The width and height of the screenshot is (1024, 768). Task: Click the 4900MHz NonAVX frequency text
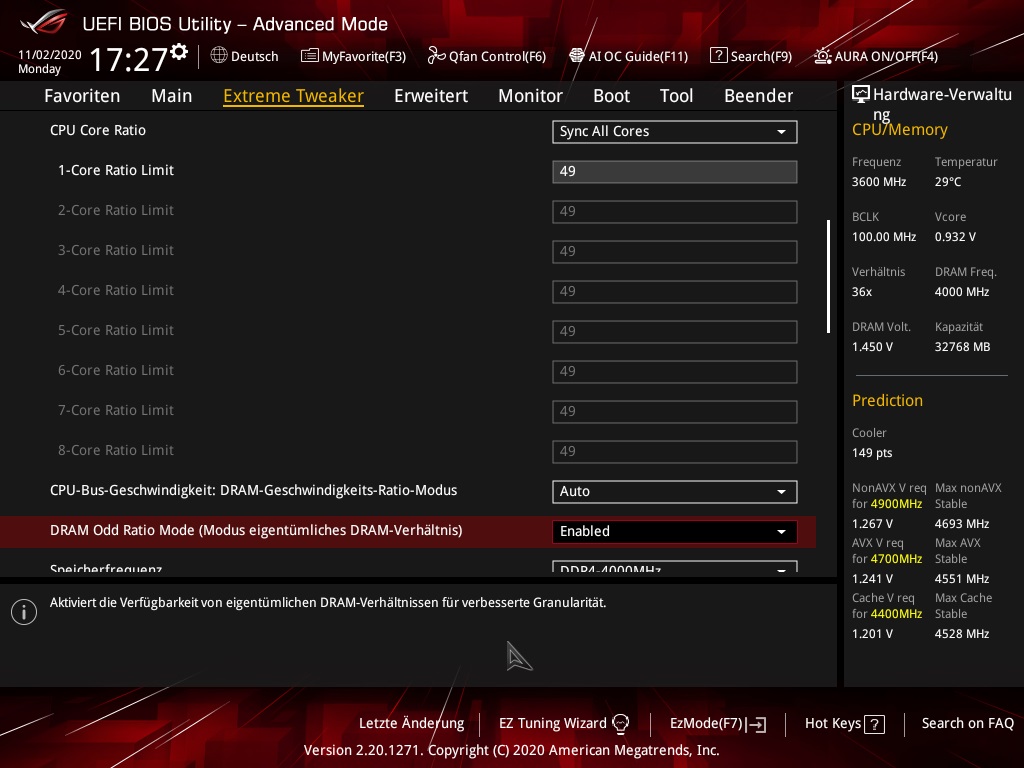(896, 504)
